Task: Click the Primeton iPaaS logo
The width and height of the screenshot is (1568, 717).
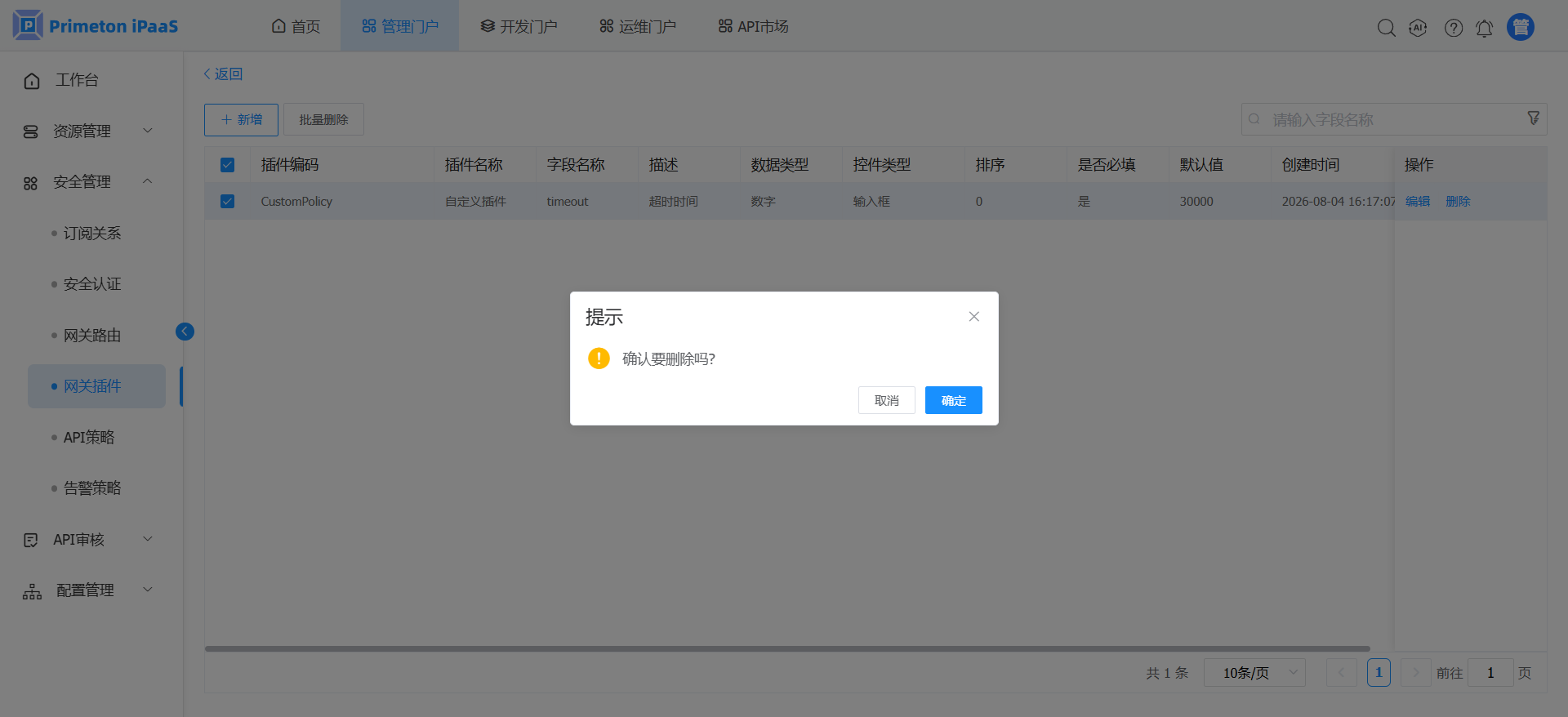Action: pyautogui.click(x=96, y=26)
